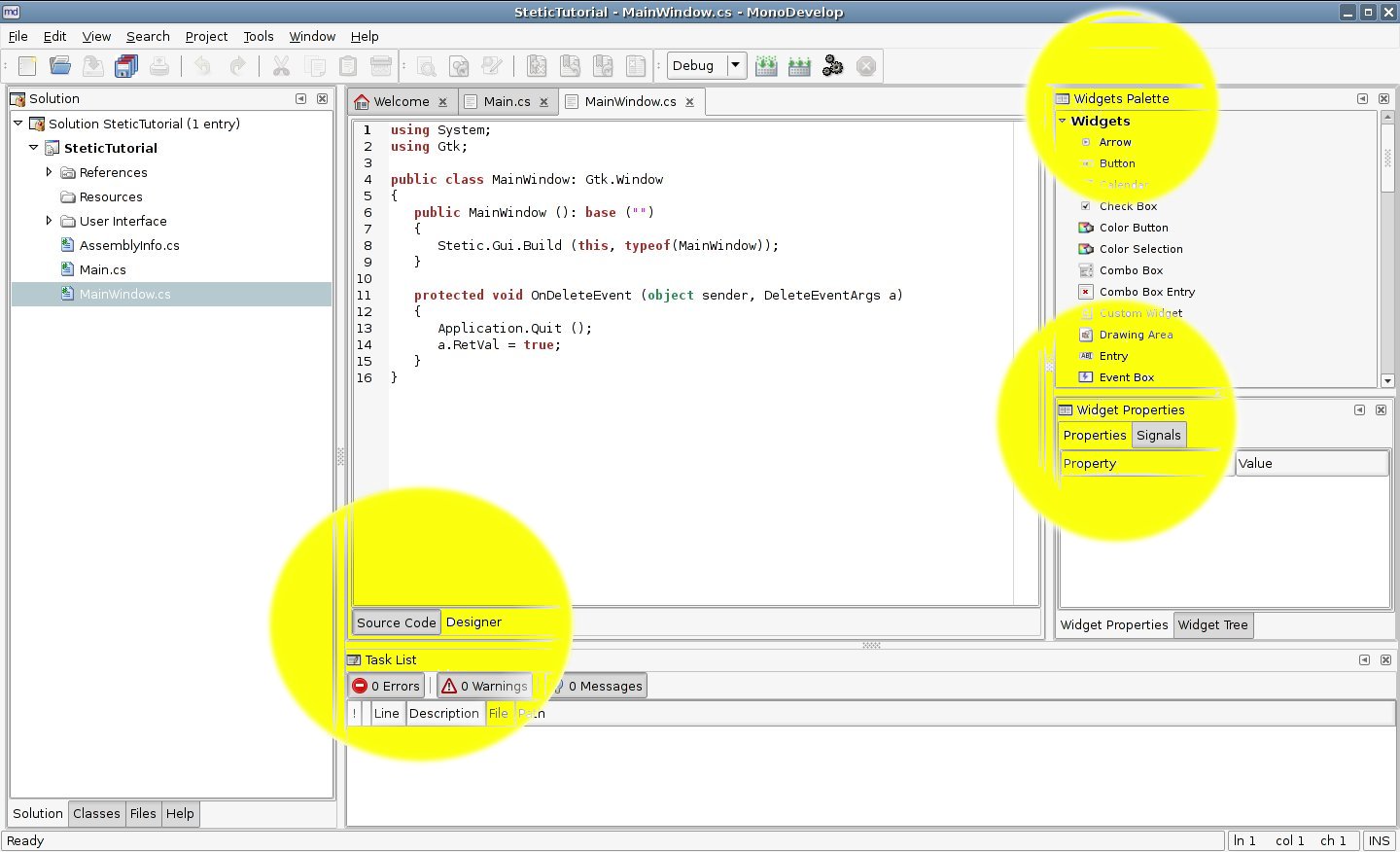
Task: Click the Widgets Palette panel close icon
Action: point(1383,98)
